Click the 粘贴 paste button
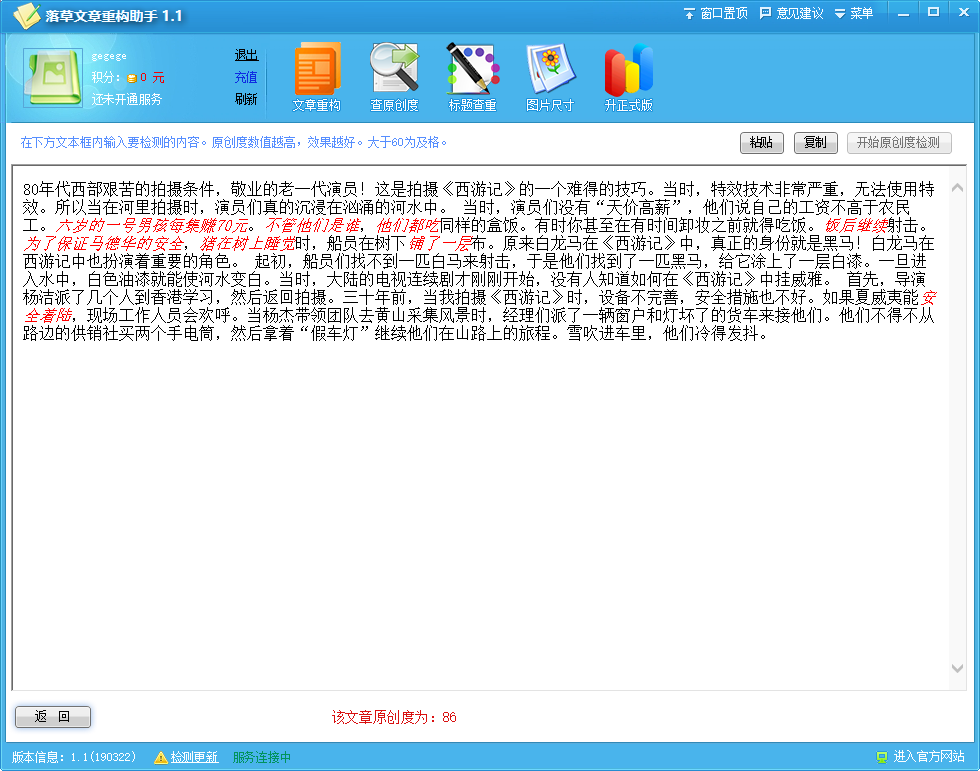This screenshot has height=771, width=980. [761, 142]
